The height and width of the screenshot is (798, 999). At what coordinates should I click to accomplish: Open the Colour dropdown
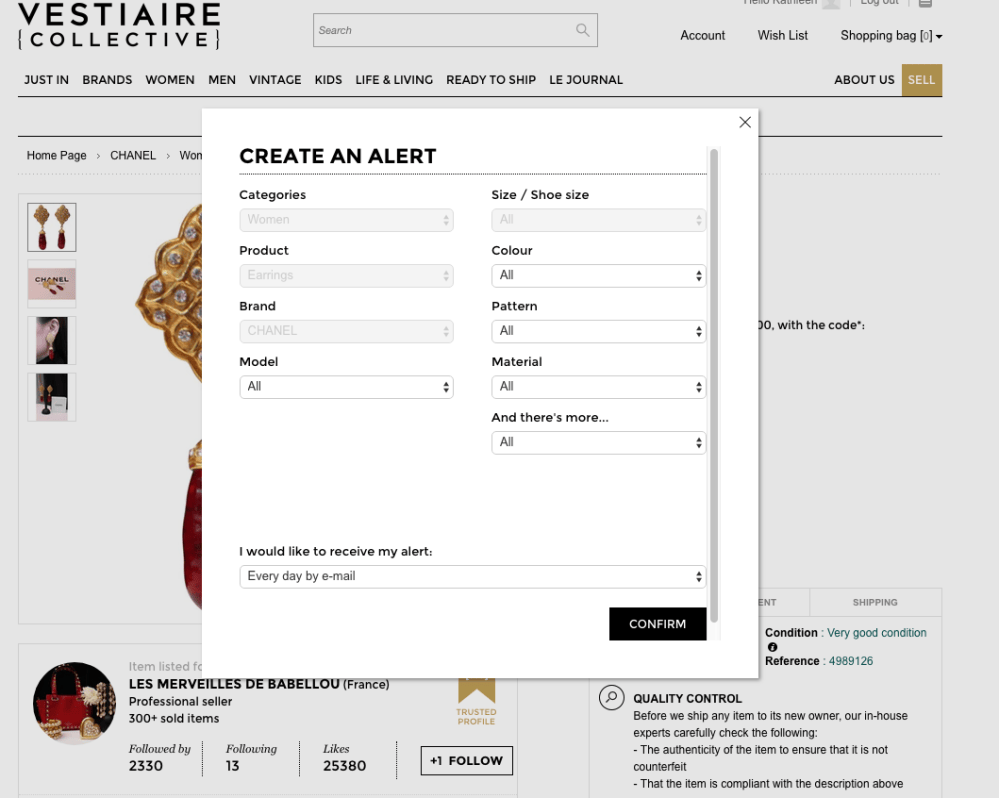coord(598,275)
